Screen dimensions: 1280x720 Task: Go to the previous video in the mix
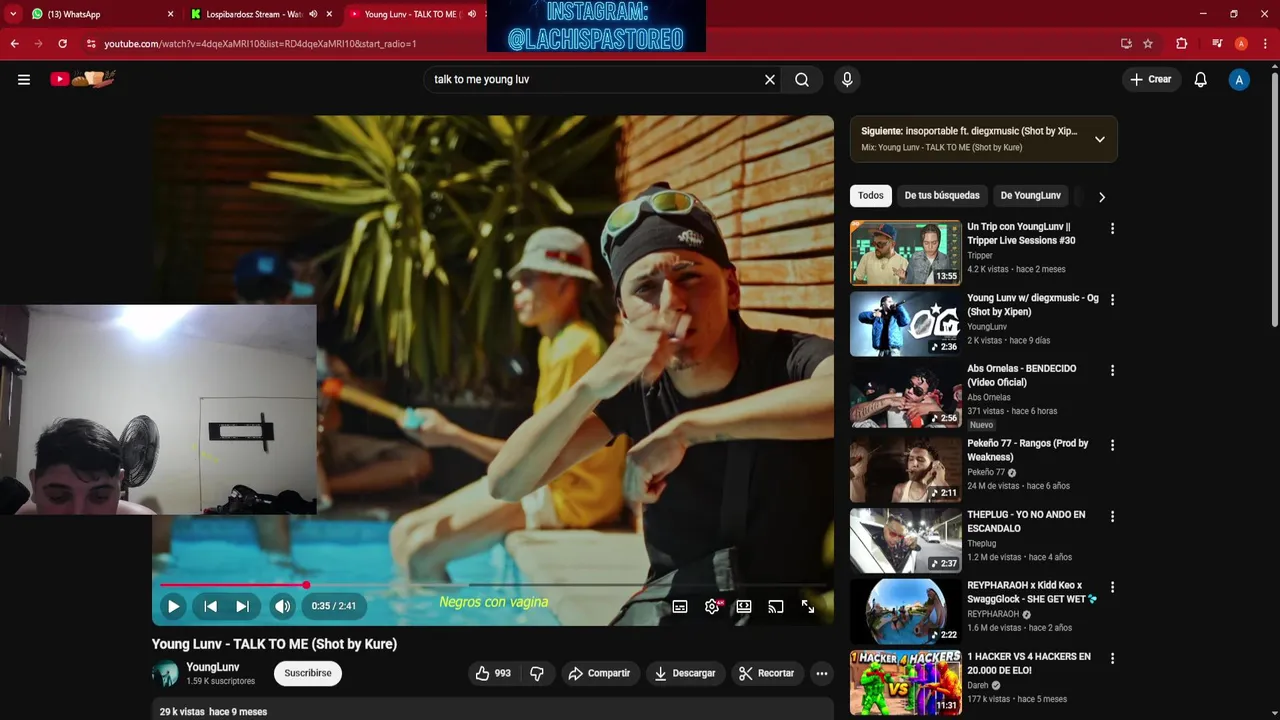(x=210, y=606)
